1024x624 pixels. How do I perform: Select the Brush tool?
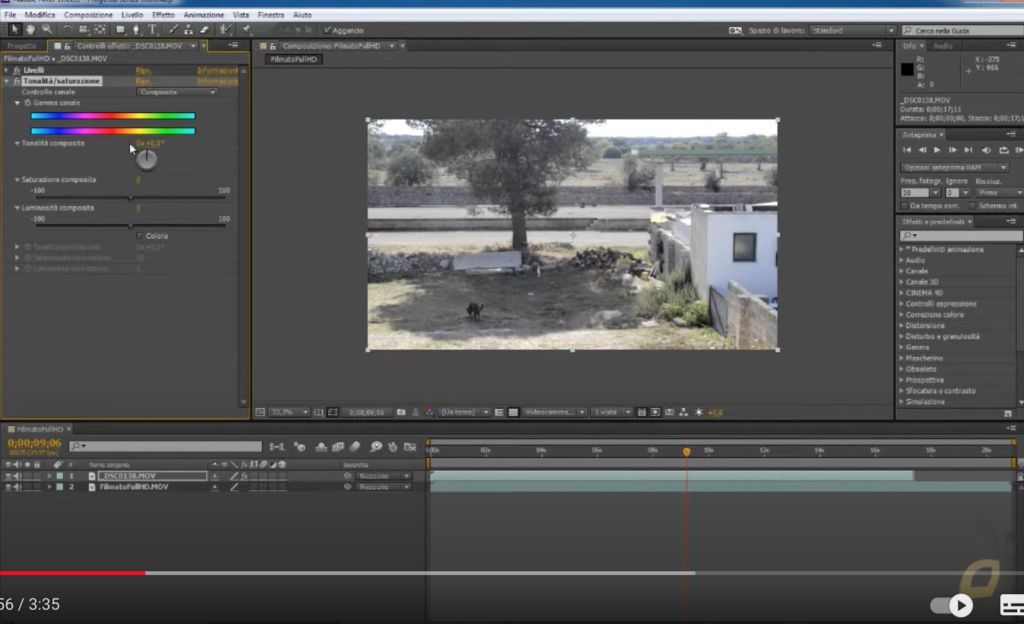(173, 29)
